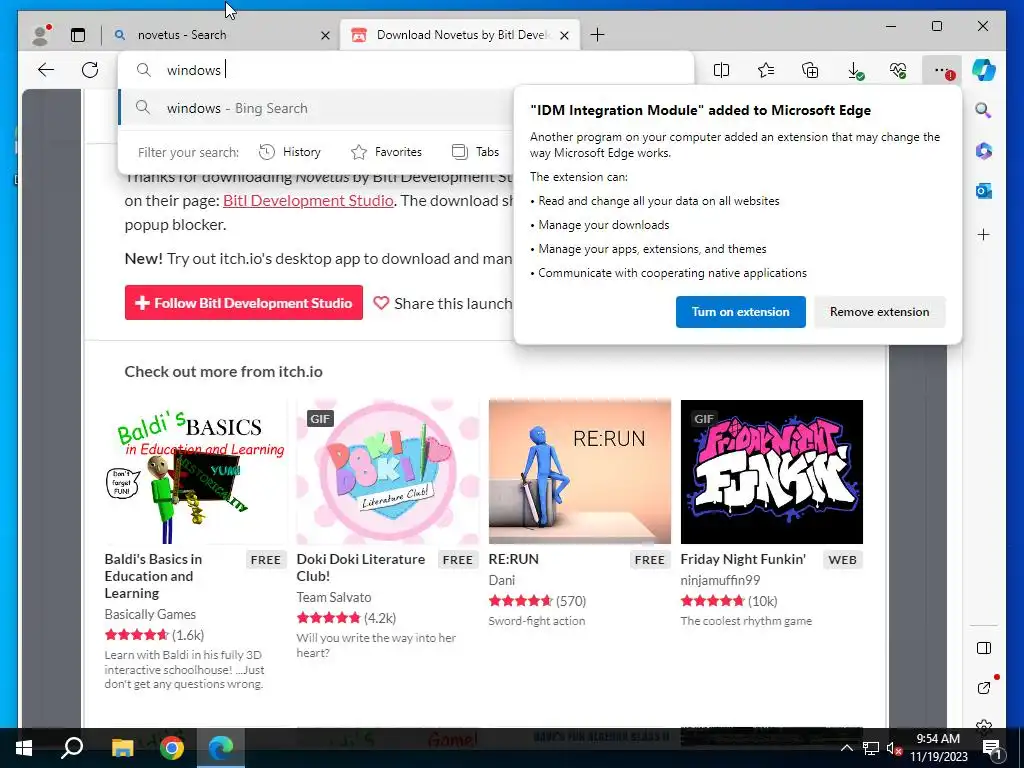Filter search by History
1024x768 pixels.
tap(290, 152)
